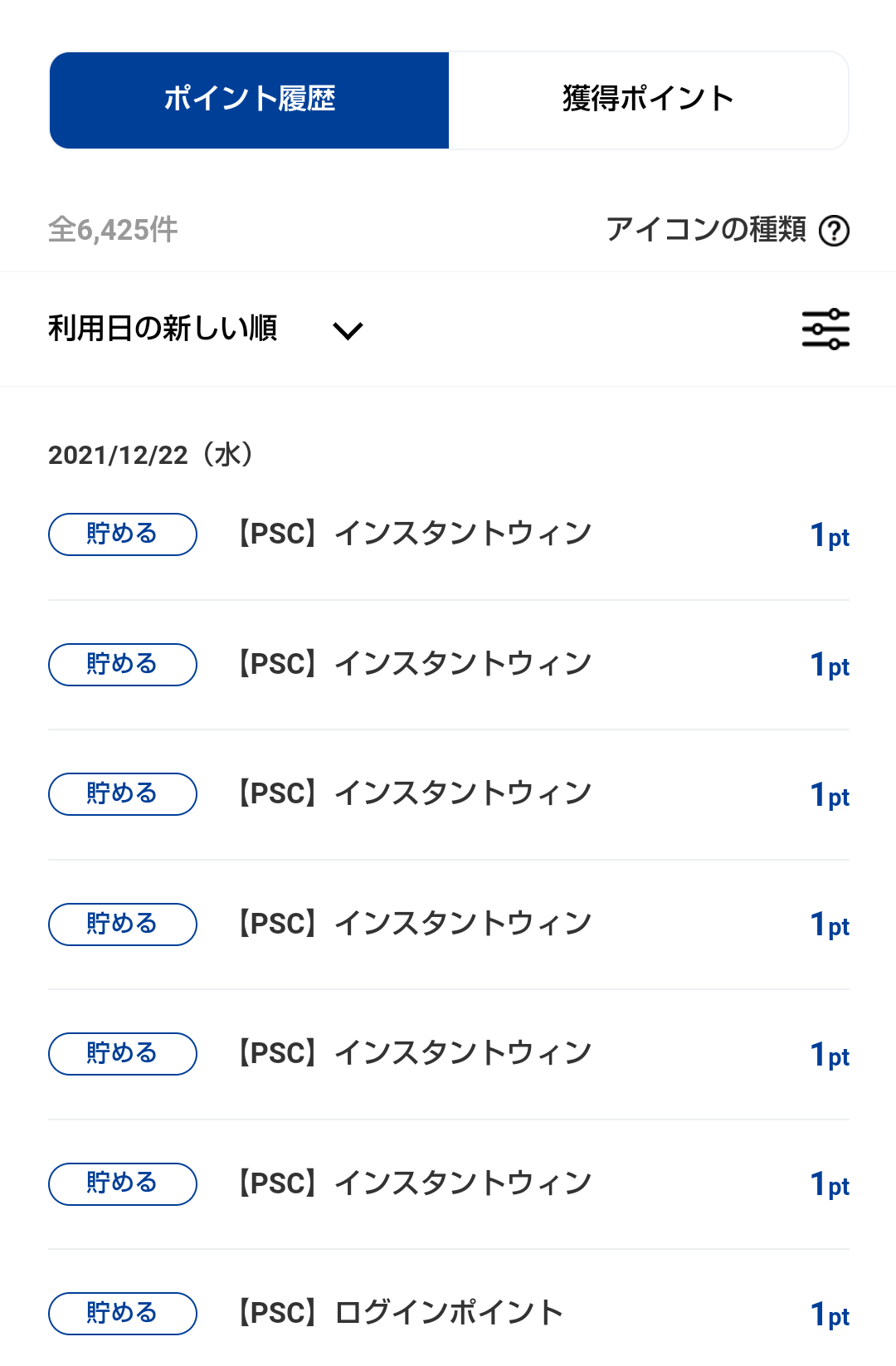Click the 貯める badge on the third entry
The image size is (896, 1366).
123,794
